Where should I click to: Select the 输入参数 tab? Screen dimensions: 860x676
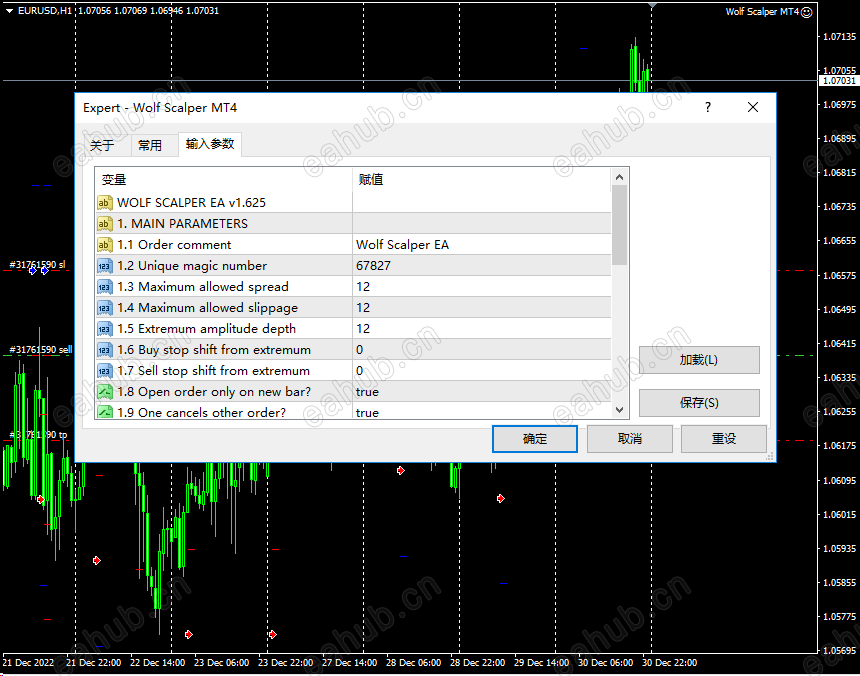coord(210,144)
